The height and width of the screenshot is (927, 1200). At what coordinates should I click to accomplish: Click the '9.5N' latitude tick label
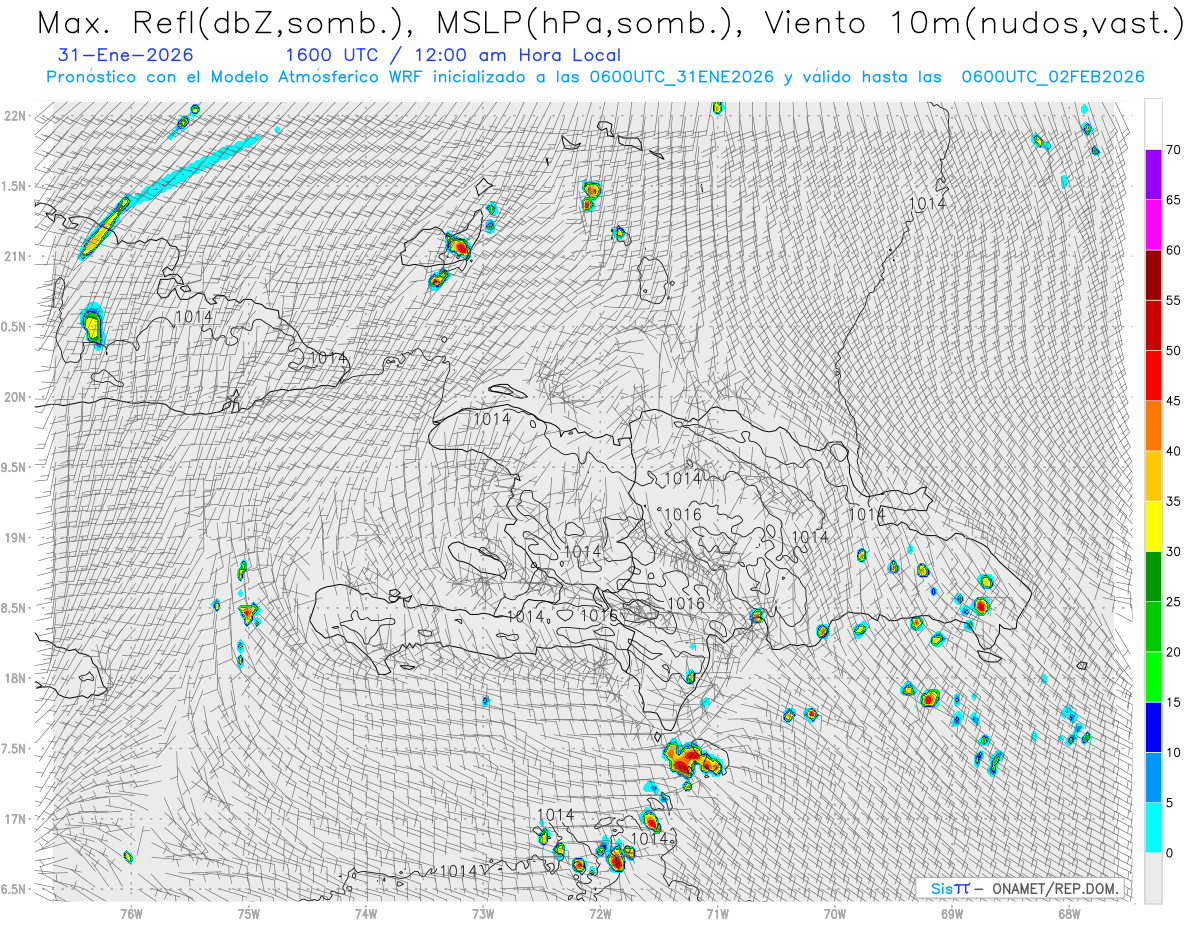pyautogui.click(x=14, y=467)
